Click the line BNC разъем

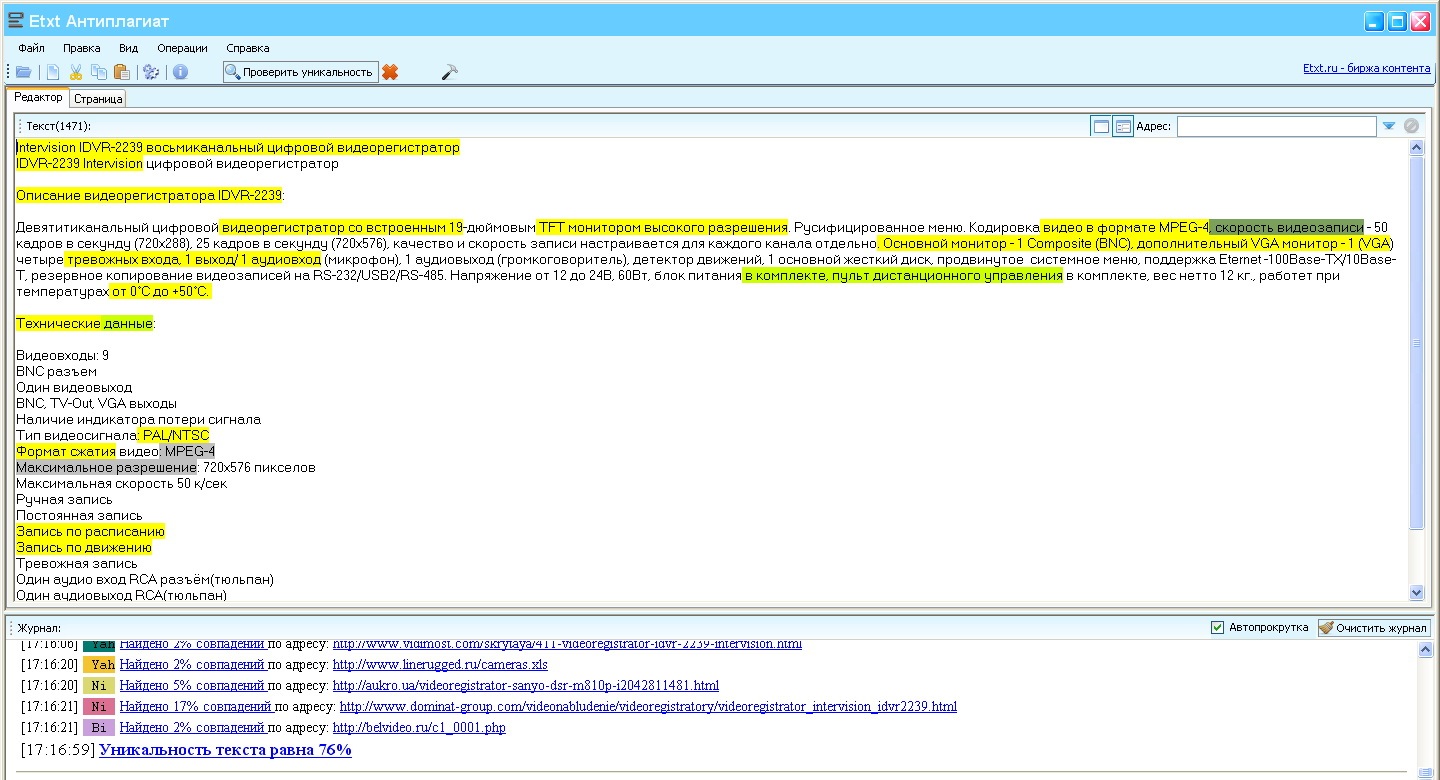(57, 372)
